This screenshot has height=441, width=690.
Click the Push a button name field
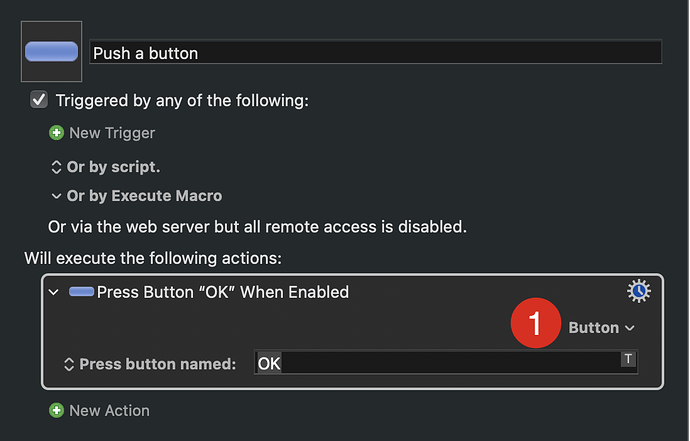coord(375,52)
